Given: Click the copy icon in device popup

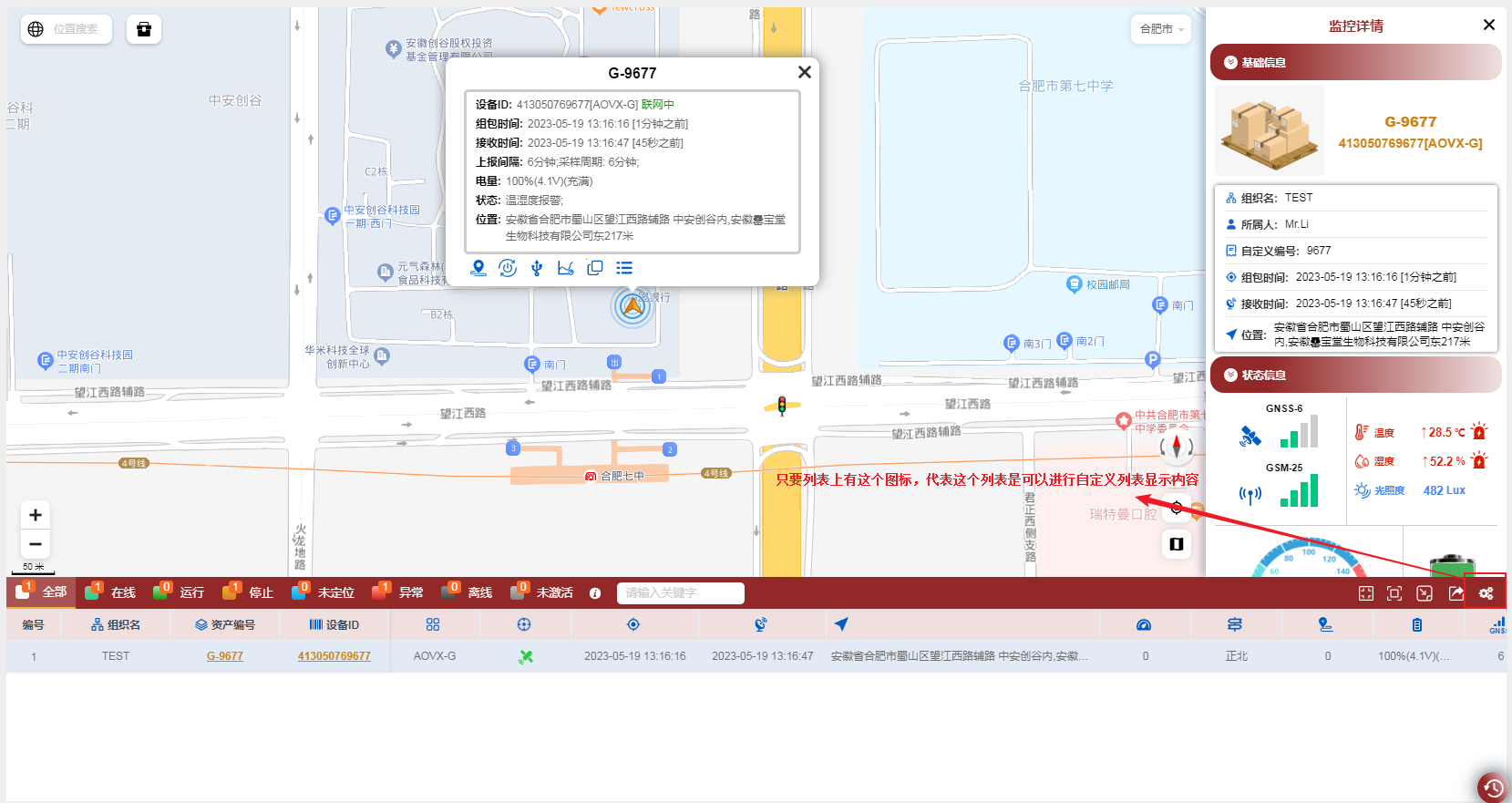Looking at the screenshot, I should pos(595,268).
